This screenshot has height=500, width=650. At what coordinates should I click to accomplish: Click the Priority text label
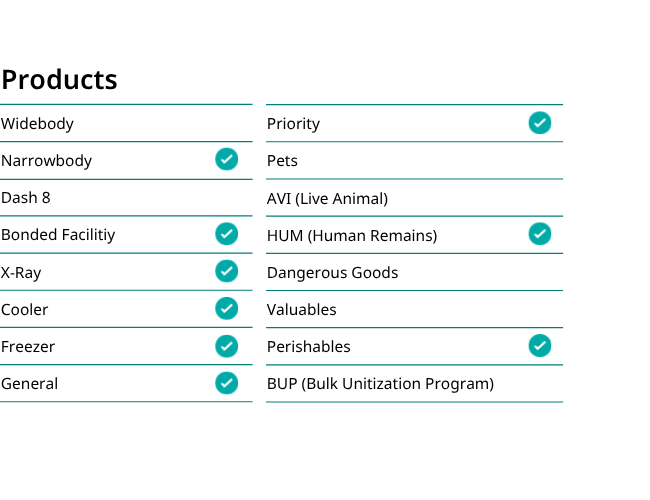pos(293,124)
